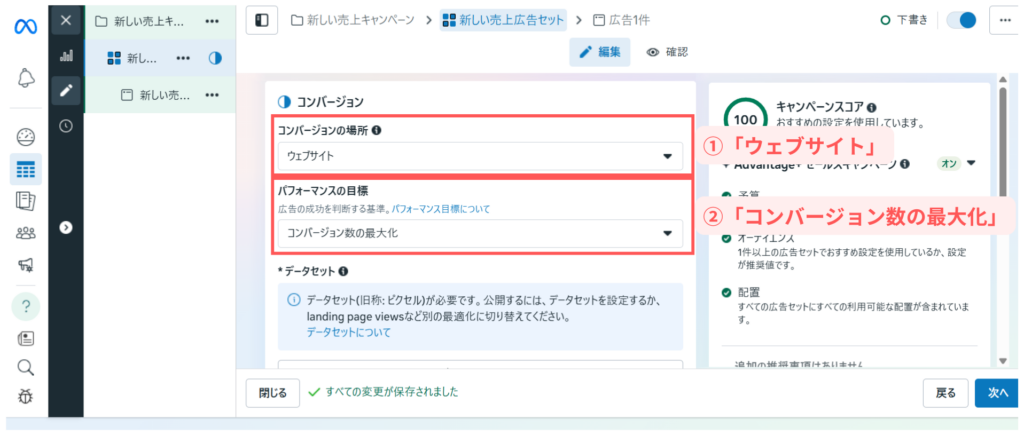Open notifications bell icon
The image size is (1024, 435).
tap(25, 78)
